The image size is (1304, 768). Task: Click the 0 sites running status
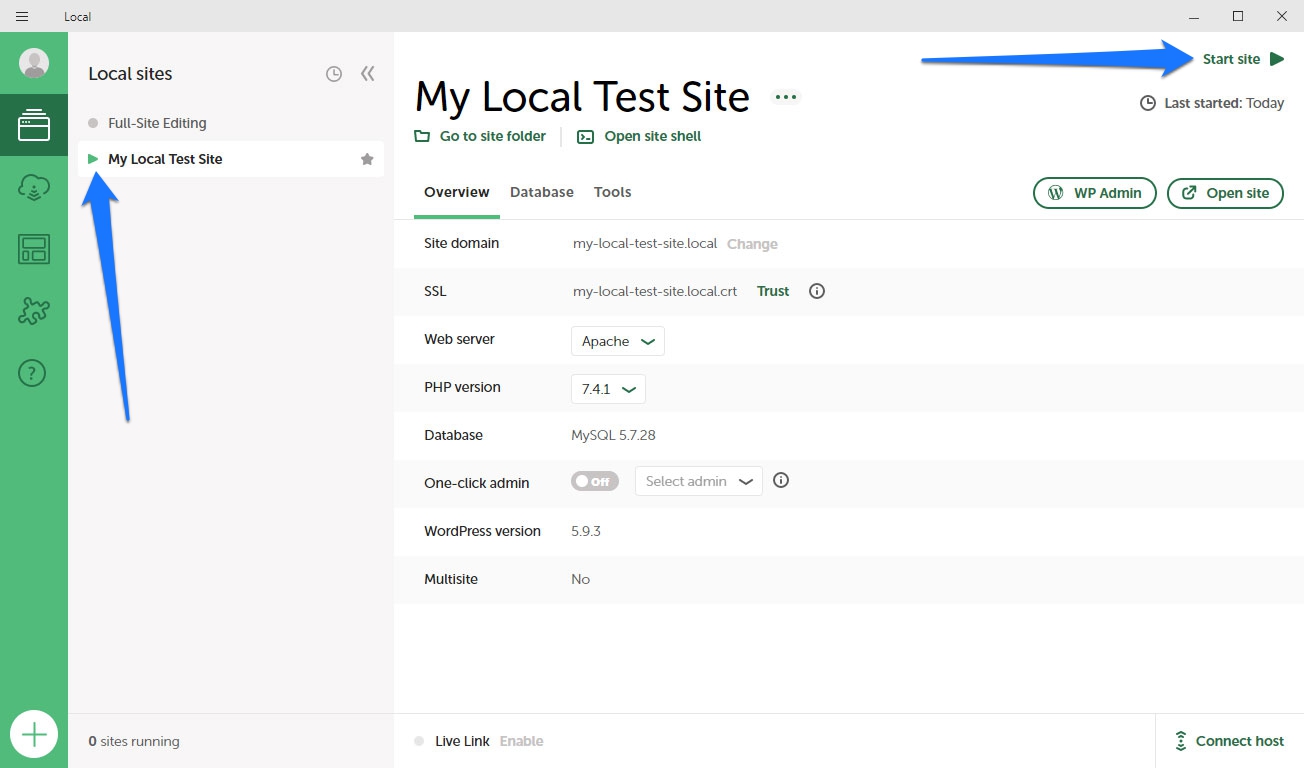coord(134,741)
